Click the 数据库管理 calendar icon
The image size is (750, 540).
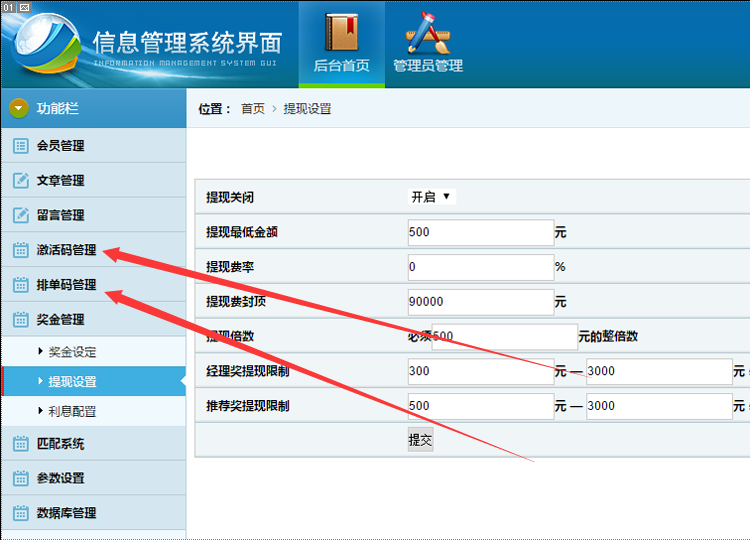[21, 513]
